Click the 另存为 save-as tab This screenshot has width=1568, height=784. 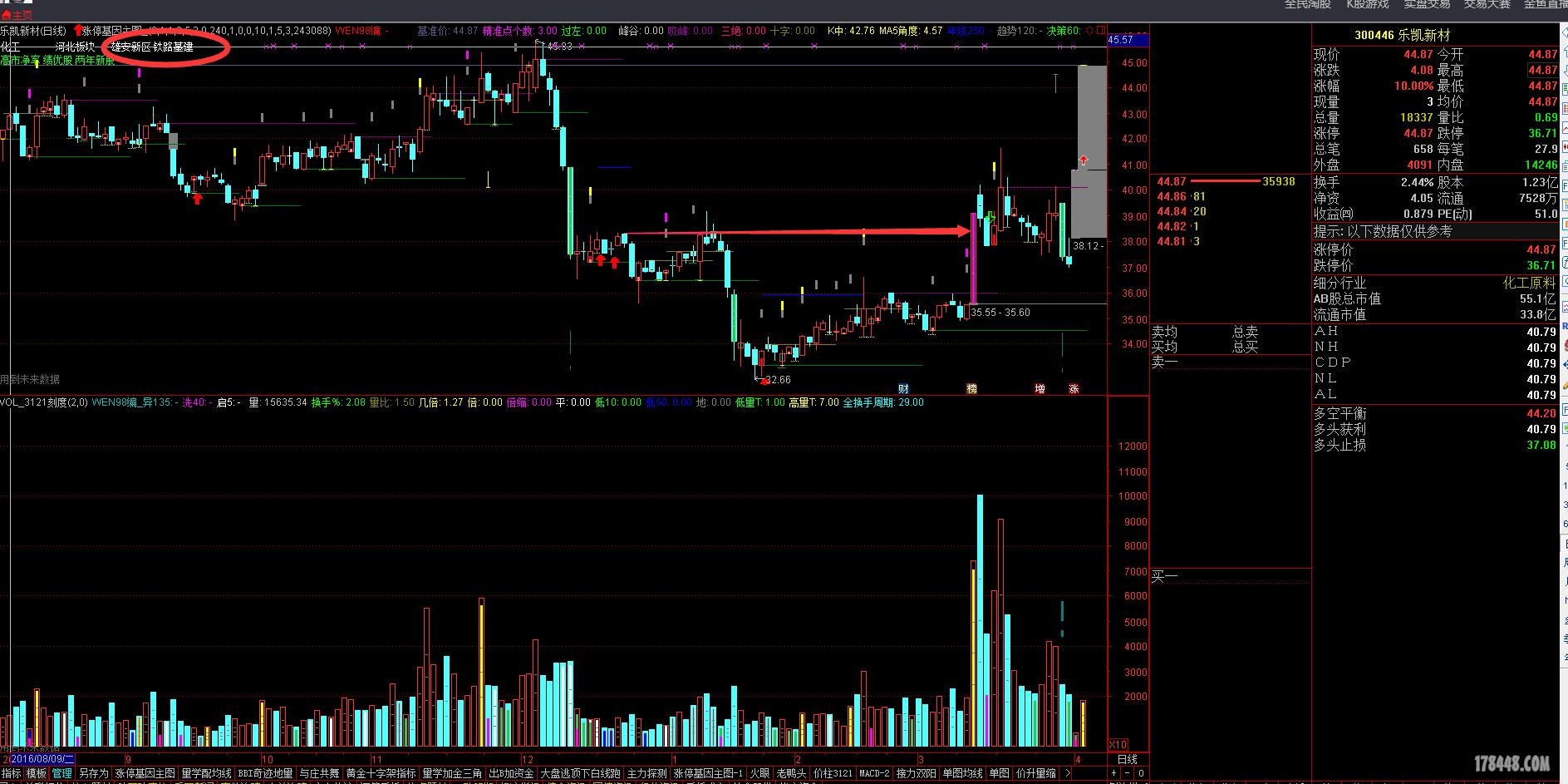(x=94, y=773)
